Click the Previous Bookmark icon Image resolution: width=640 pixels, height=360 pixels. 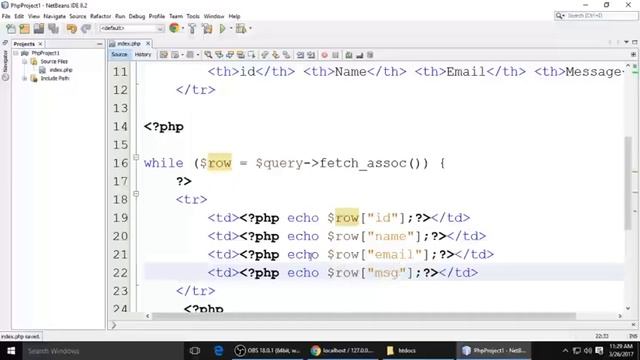point(265,55)
